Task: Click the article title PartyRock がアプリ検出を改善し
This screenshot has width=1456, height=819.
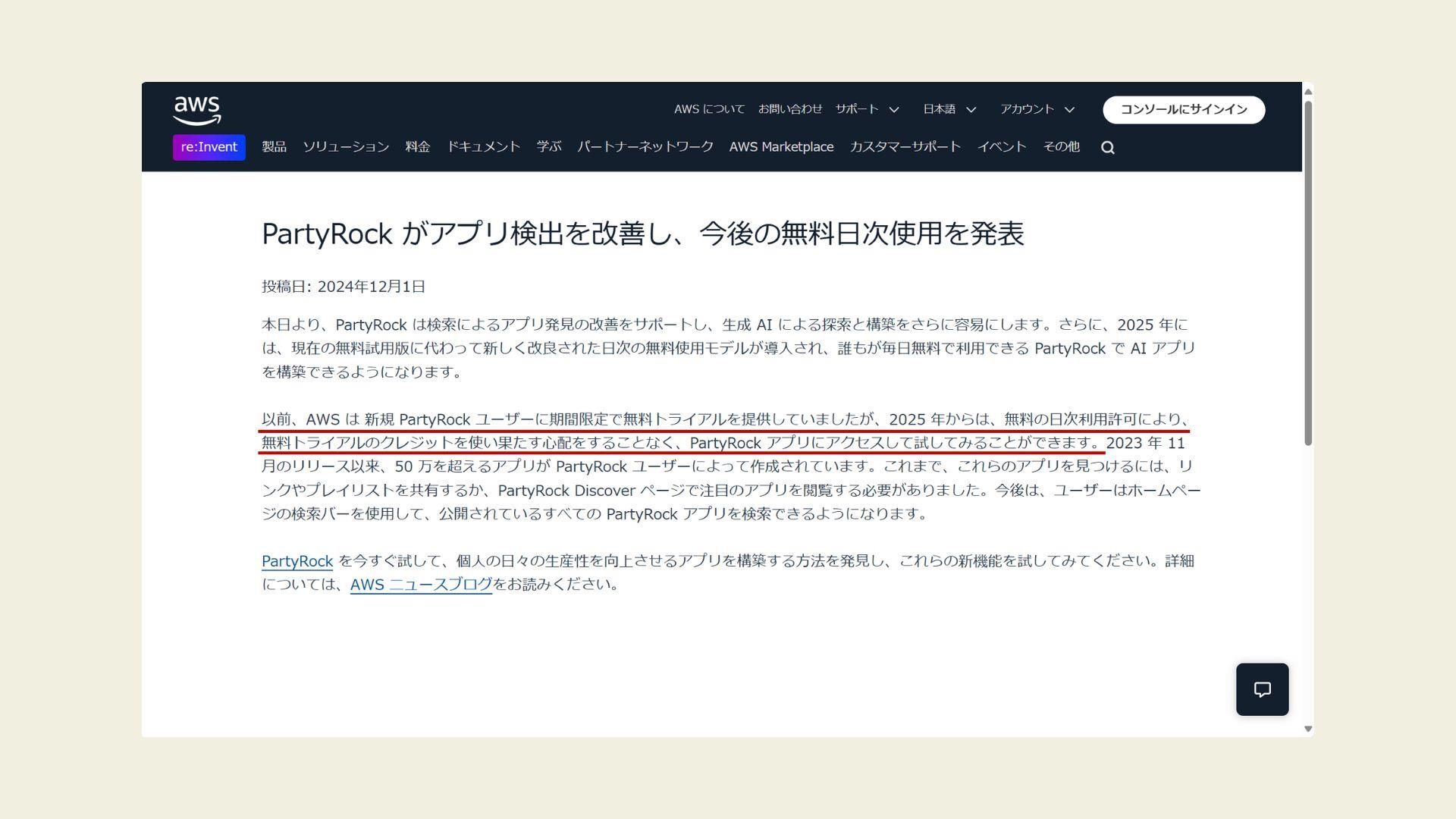Action: 643,234
